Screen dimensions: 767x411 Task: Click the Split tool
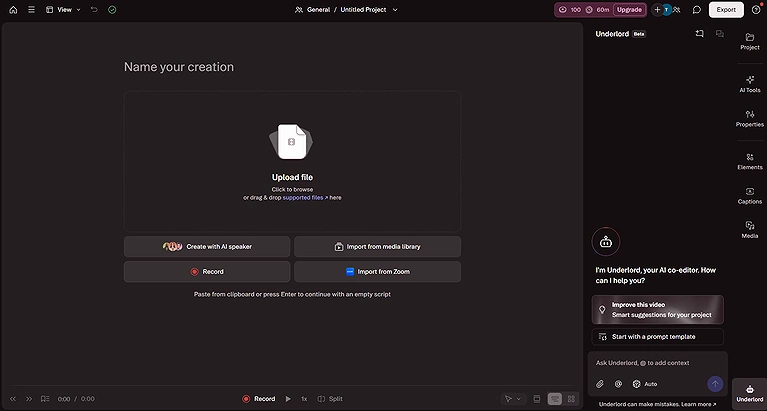[330, 399]
